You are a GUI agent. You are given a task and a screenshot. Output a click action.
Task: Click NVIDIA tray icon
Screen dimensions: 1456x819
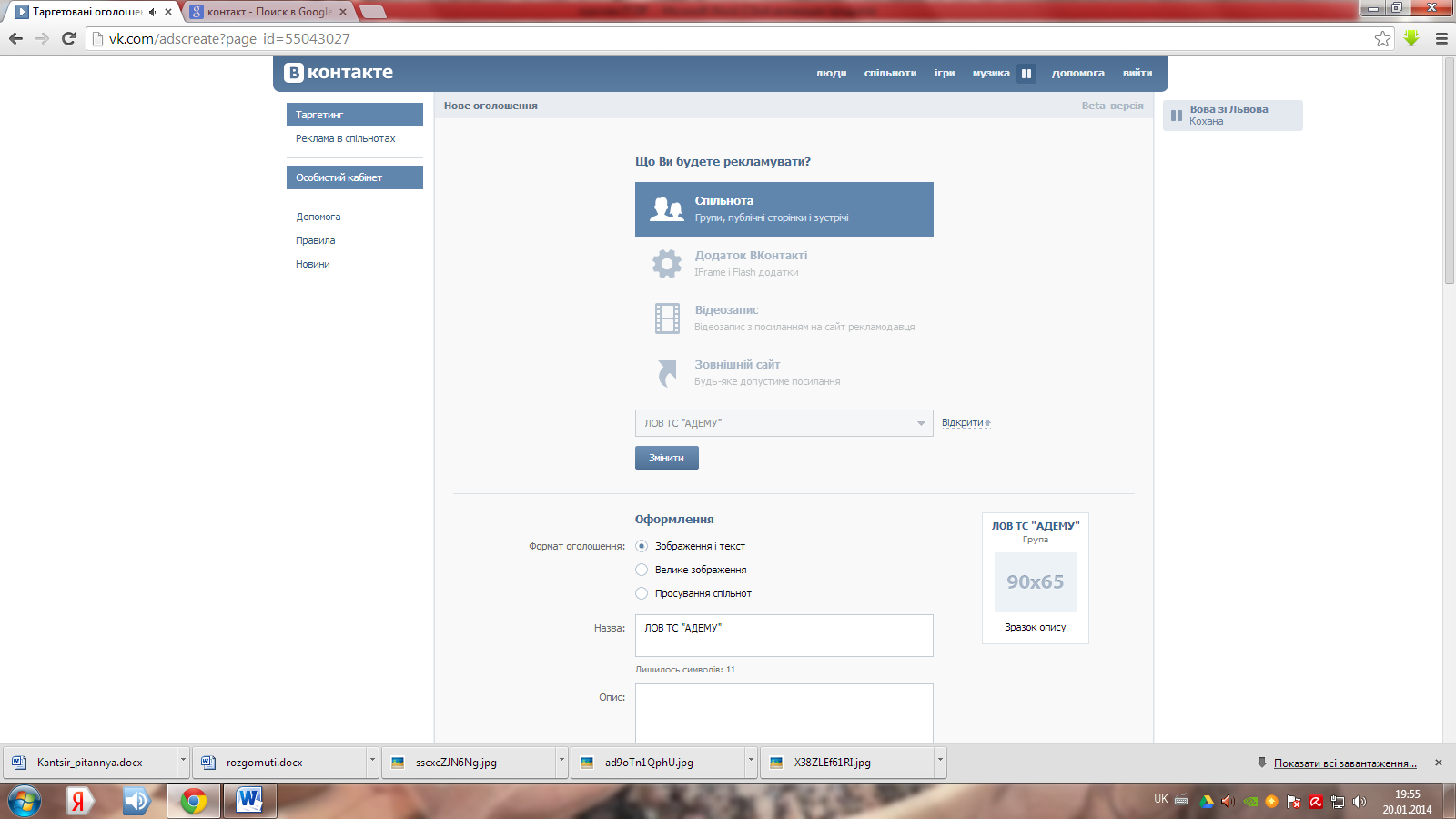[1251, 802]
